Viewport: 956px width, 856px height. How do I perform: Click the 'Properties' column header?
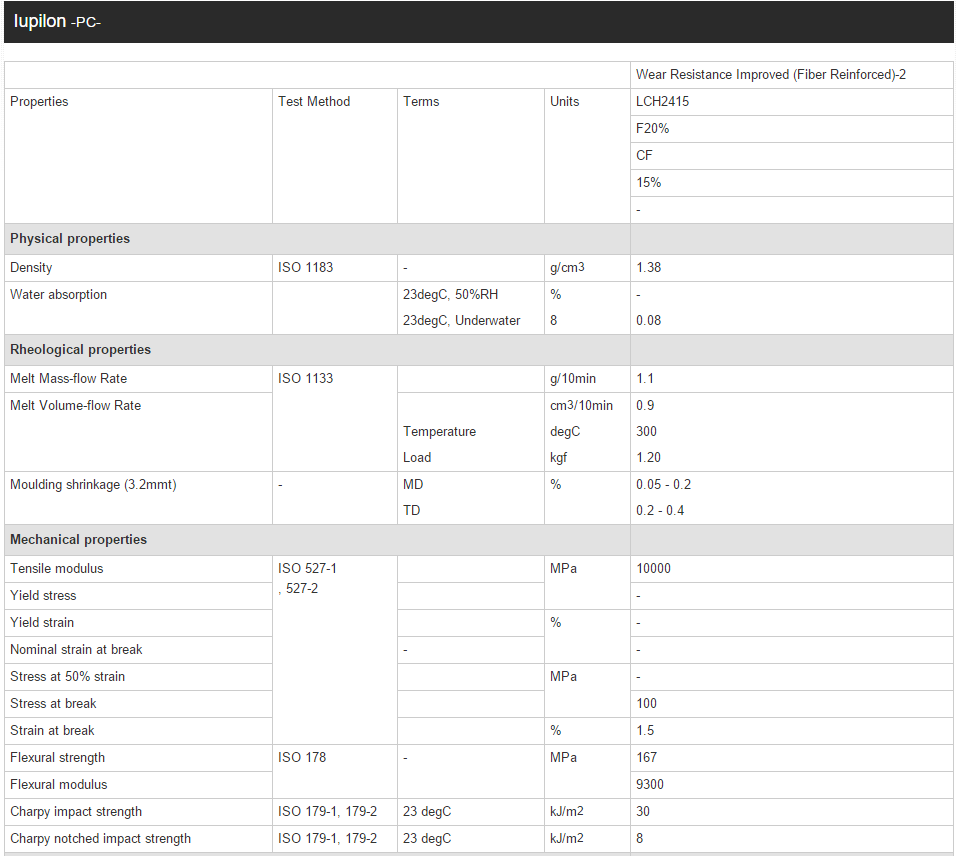click(39, 101)
